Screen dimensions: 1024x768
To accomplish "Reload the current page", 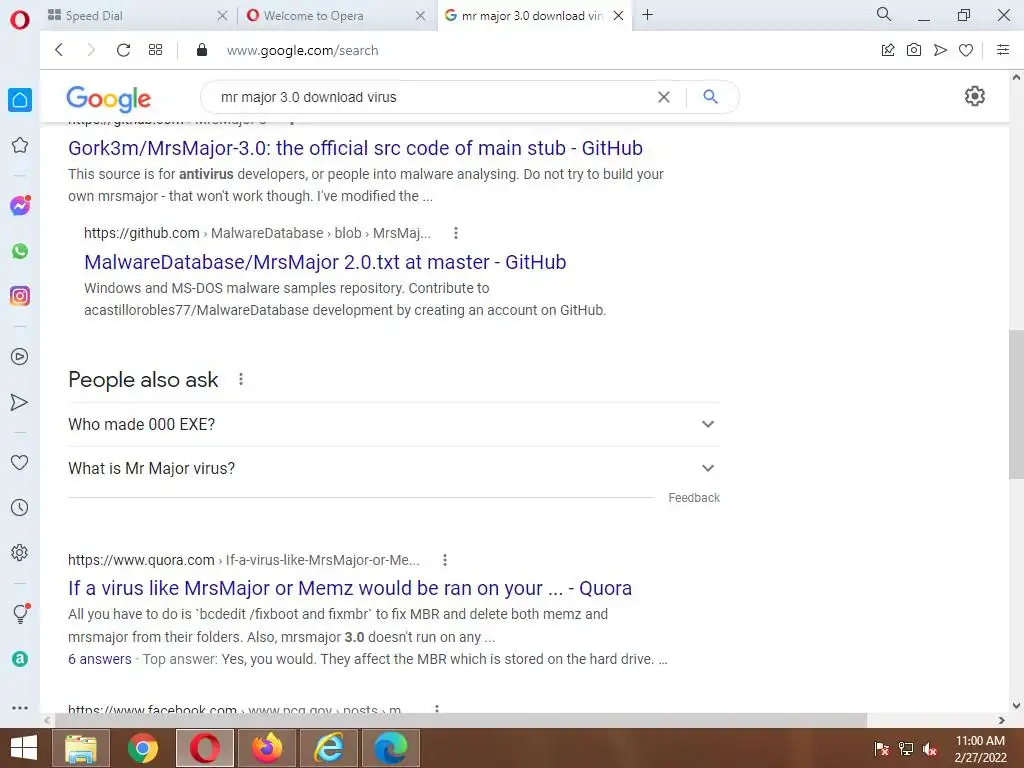I will 123,50.
